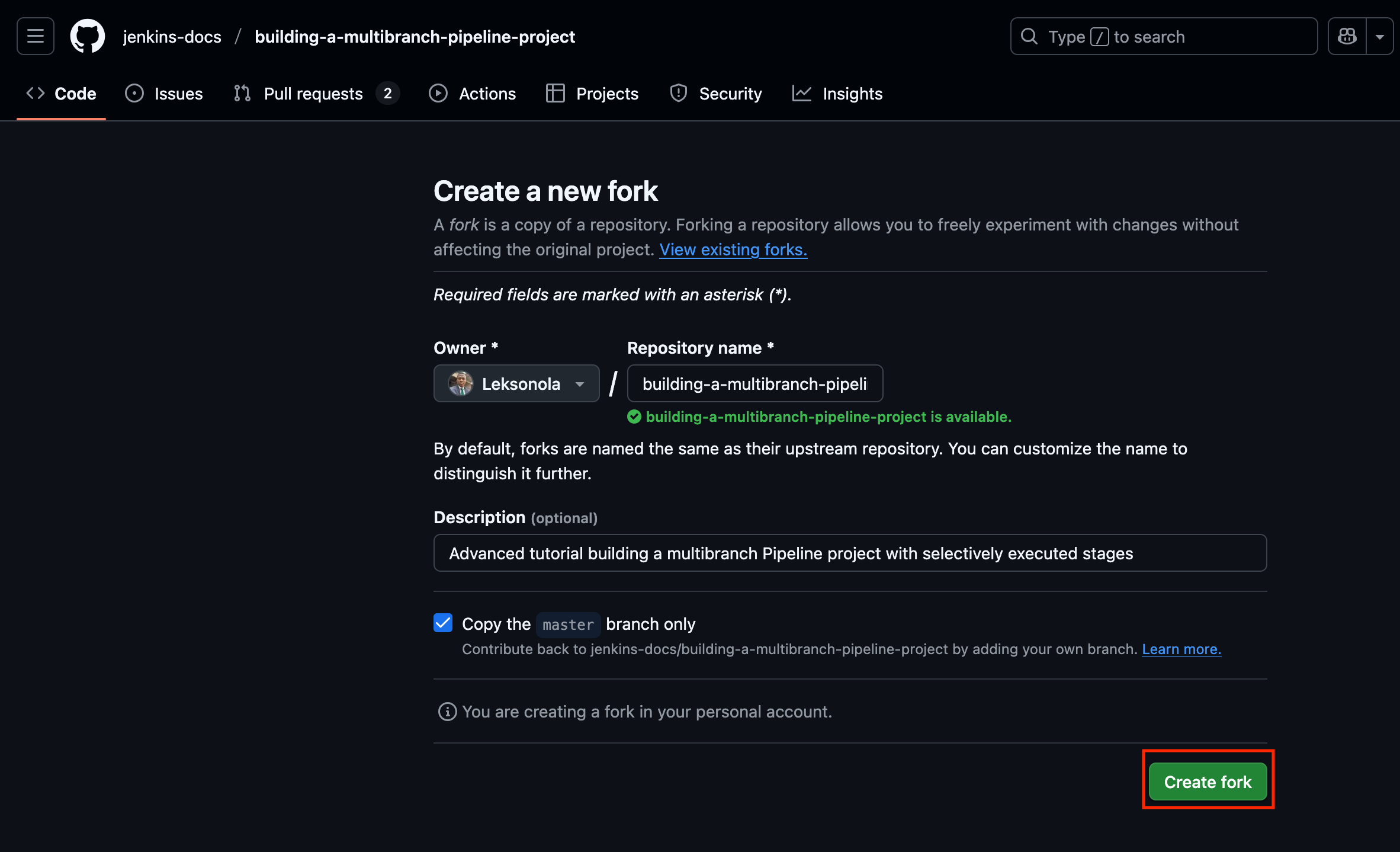Open the Pull requests tab
The image size is (1400, 852).
coord(316,94)
